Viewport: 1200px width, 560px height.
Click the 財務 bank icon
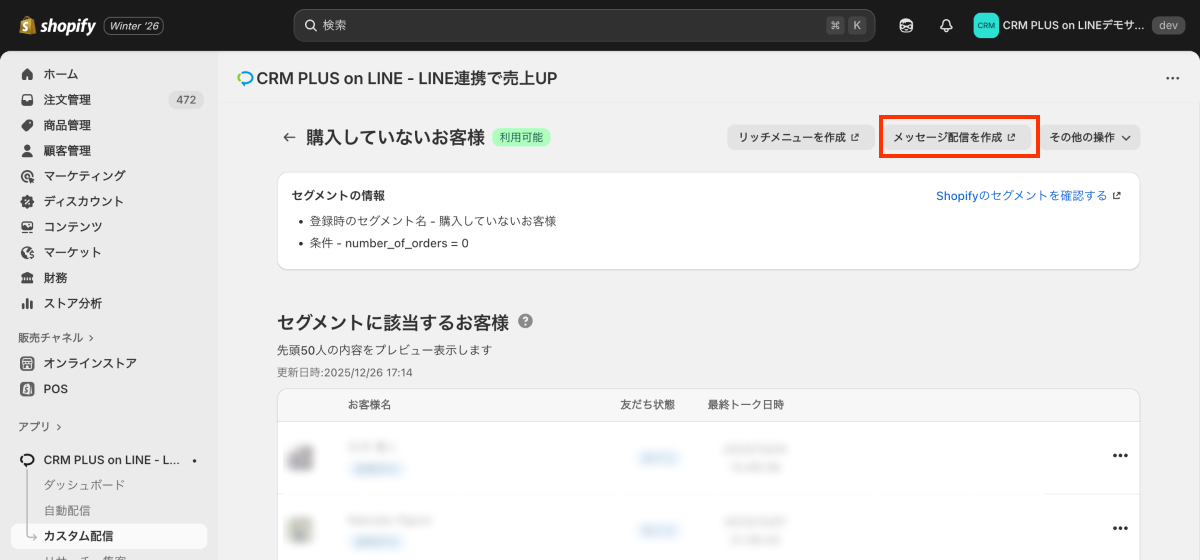[27, 278]
